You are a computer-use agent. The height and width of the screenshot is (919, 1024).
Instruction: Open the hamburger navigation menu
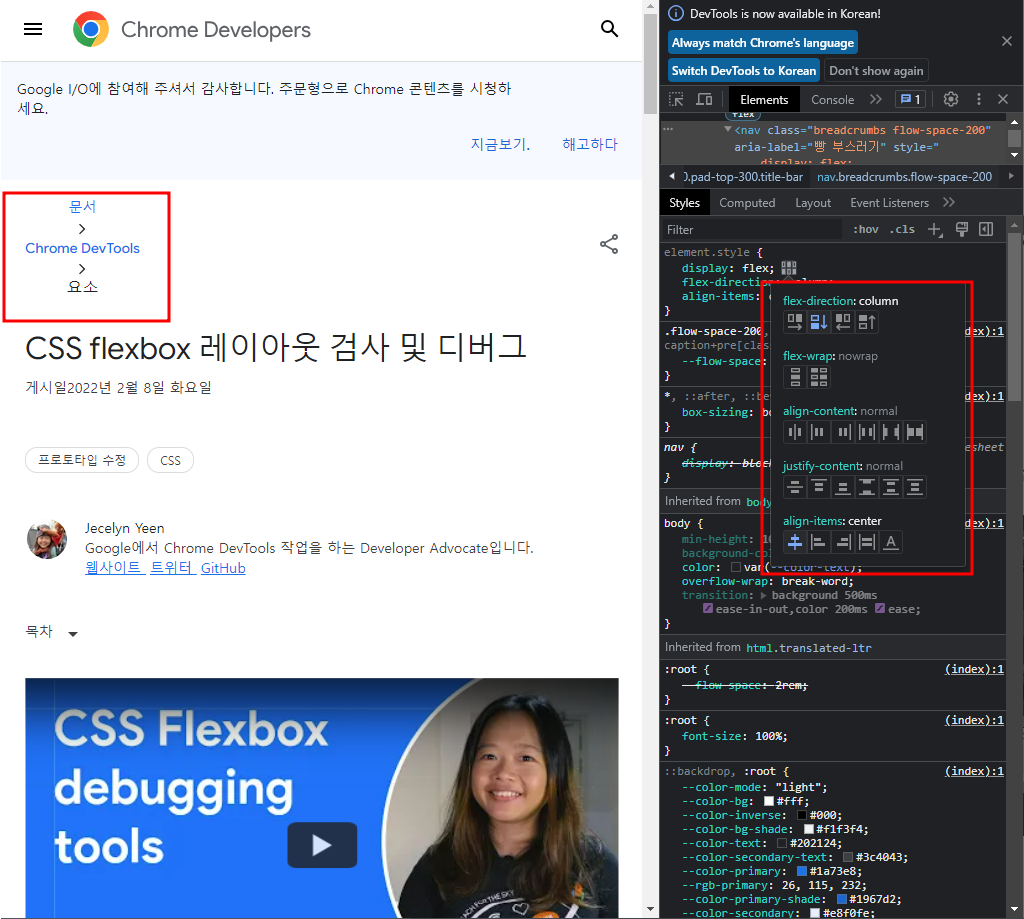[x=33, y=29]
